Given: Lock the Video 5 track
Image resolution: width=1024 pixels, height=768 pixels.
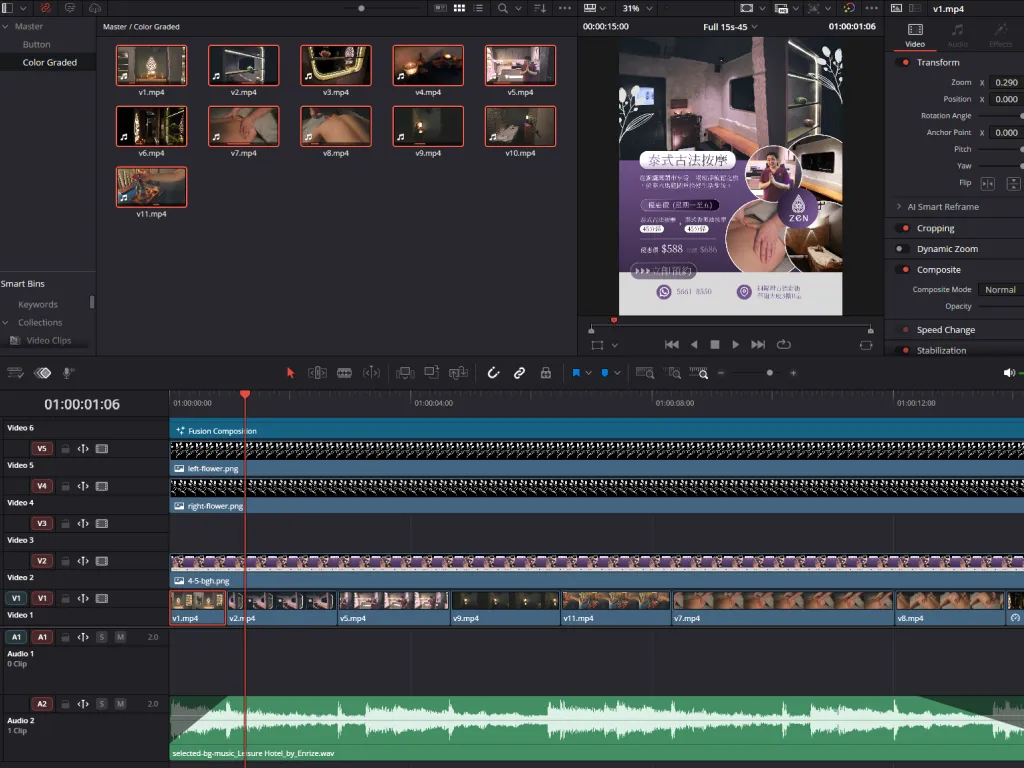Looking at the screenshot, I should [x=65, y=449].
